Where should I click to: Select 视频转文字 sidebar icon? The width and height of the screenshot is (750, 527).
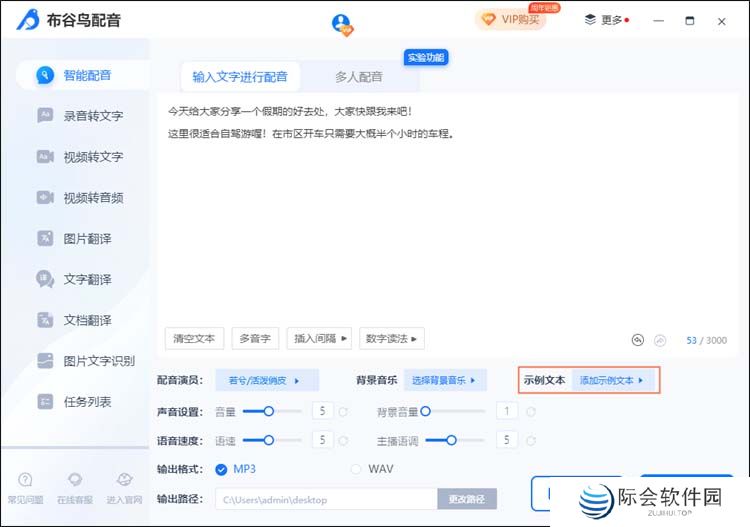[45, 157]
